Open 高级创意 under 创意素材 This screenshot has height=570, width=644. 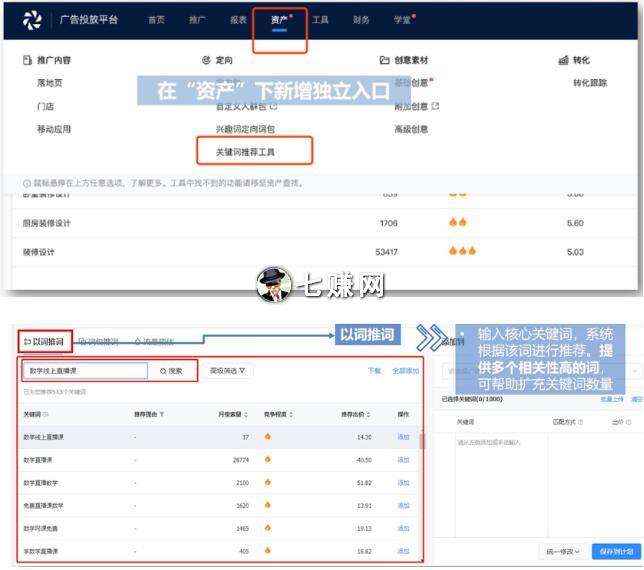[x=411, y=129]
